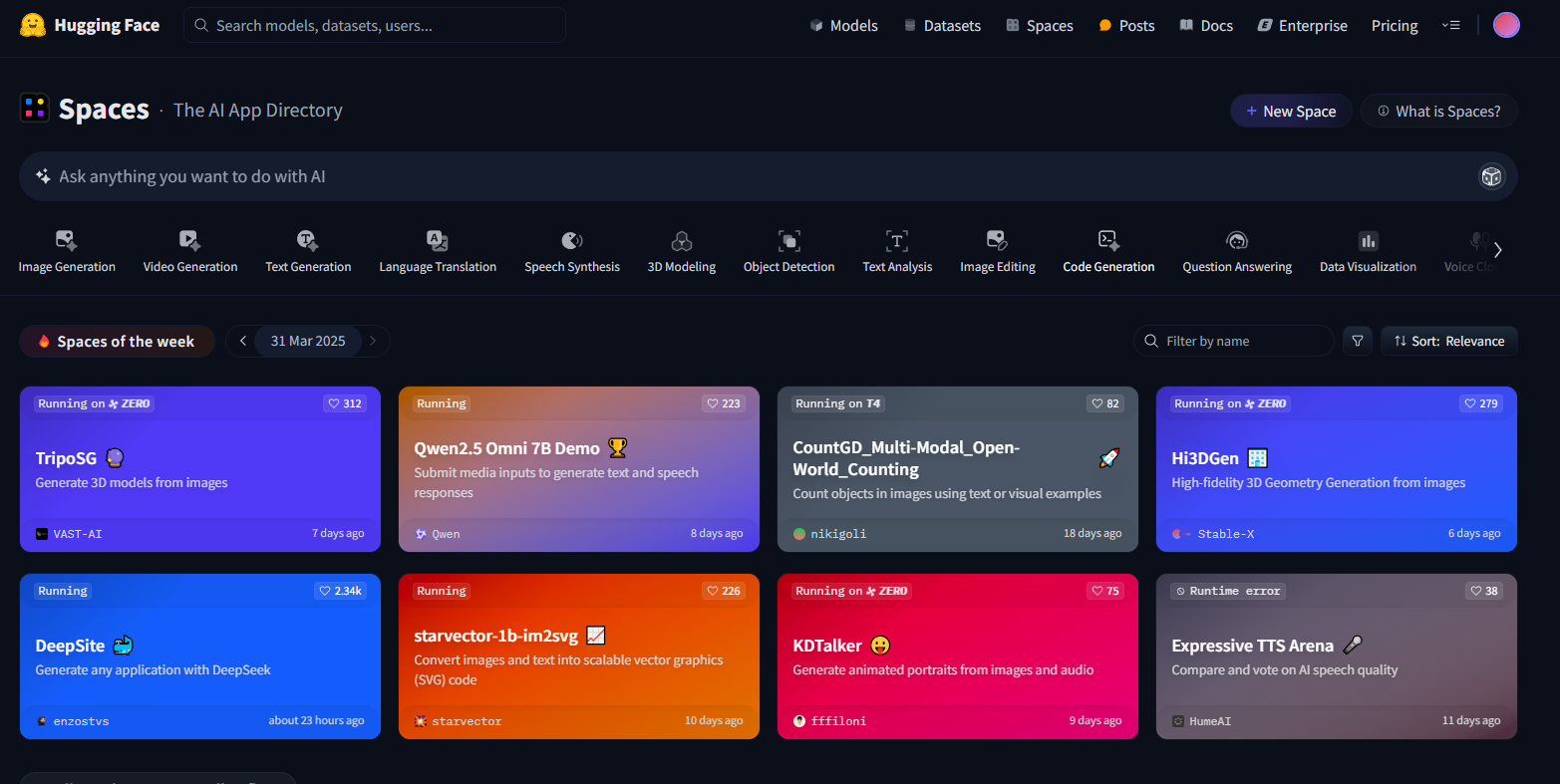The width and height of the screenshot is (1560, 784).
Task: Open the TripoSG space card
Action: 200,469
